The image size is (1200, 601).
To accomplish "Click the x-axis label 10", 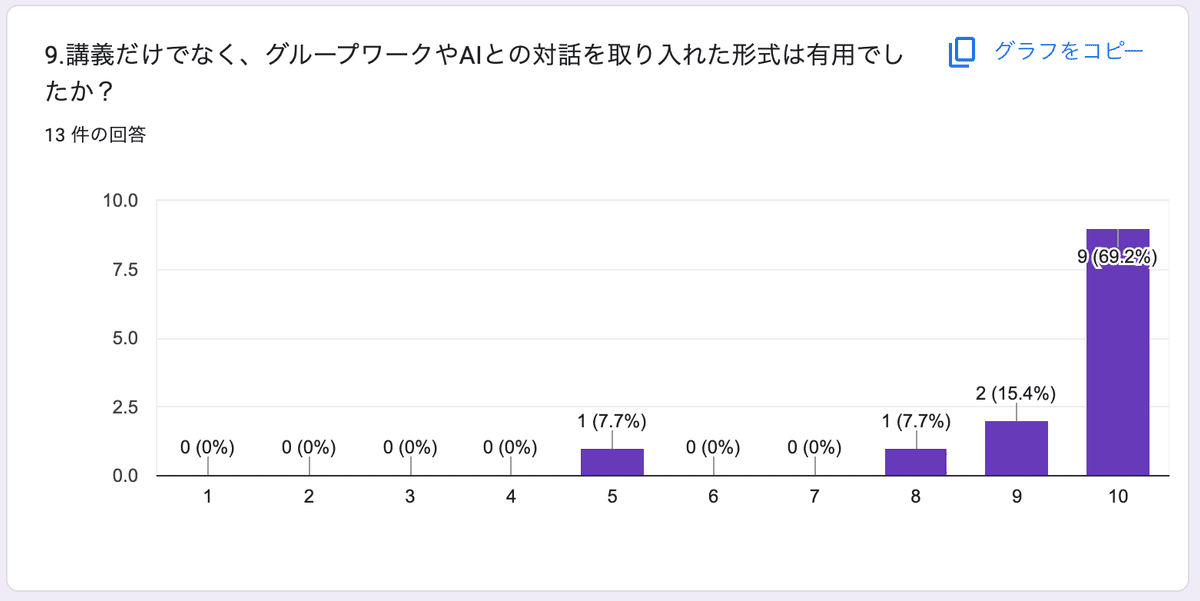I will point(1116,495).
